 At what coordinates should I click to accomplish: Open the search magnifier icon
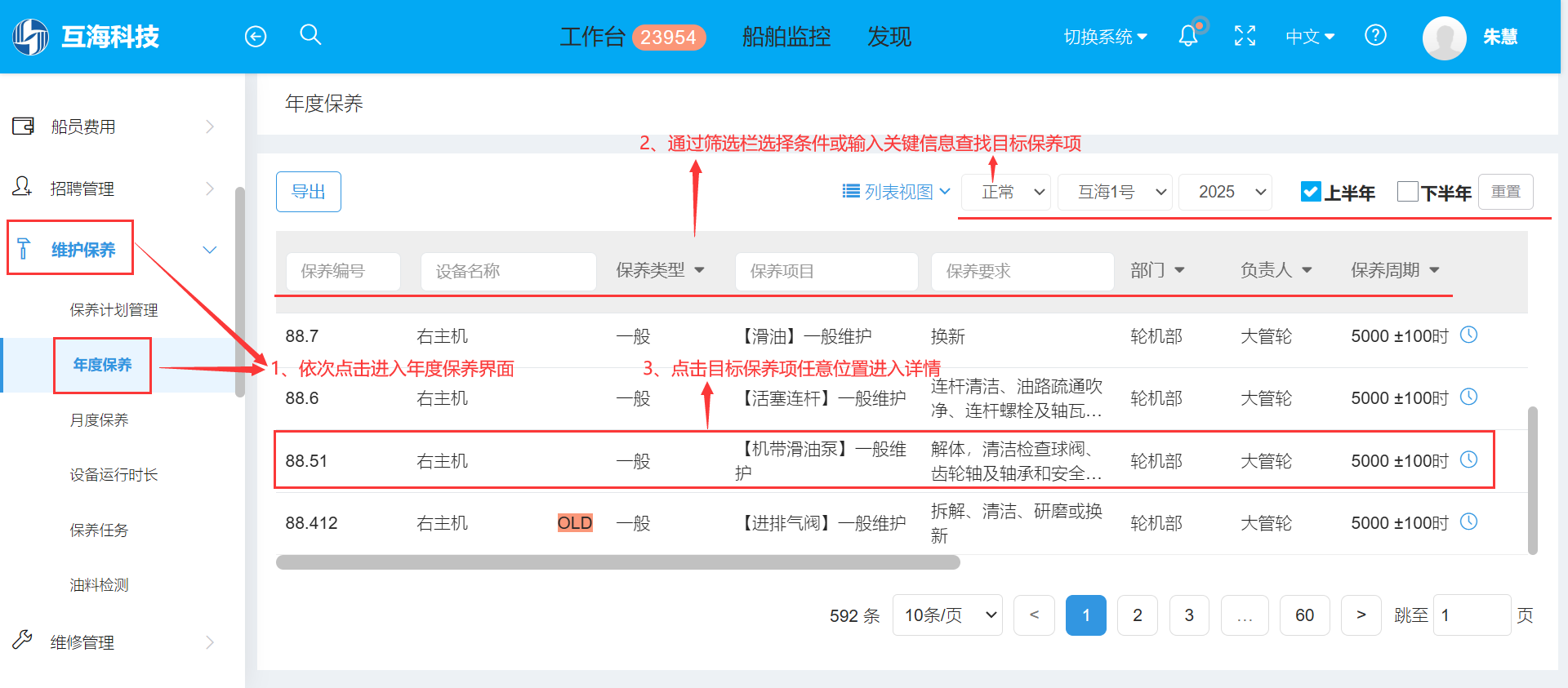point(310,34)
